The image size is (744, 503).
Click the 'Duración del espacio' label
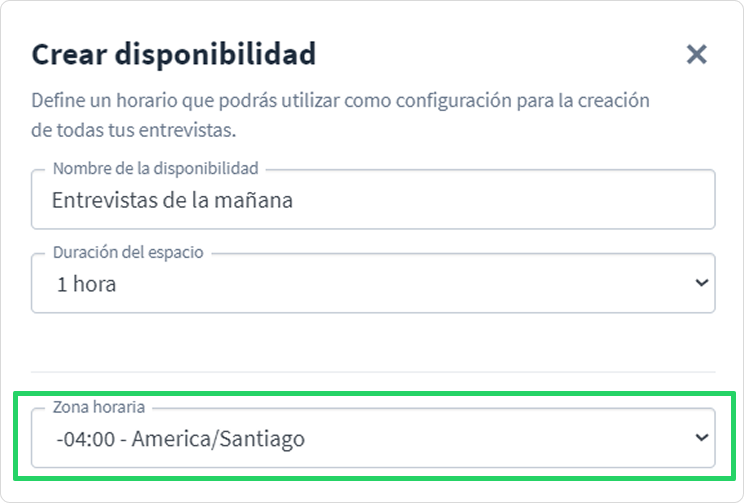coord(128,252)
